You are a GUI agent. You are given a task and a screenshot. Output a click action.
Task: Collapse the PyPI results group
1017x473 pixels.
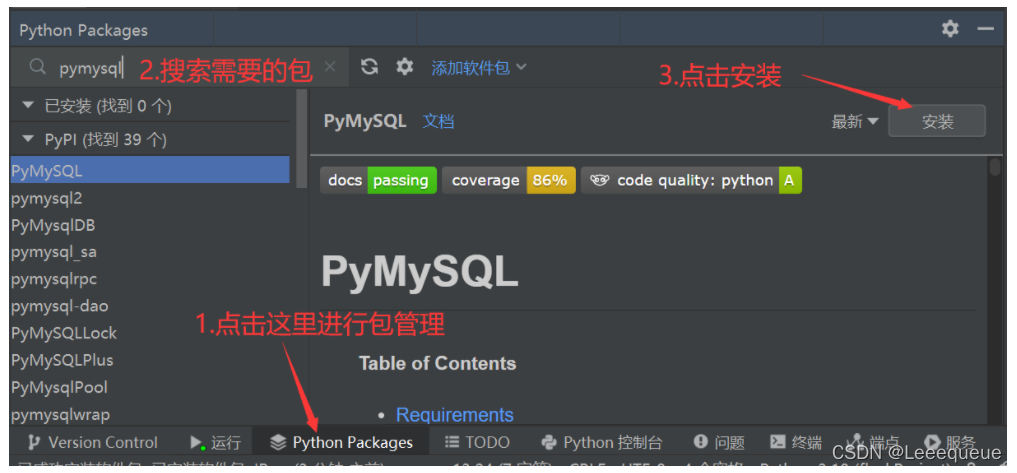(27, 139)
